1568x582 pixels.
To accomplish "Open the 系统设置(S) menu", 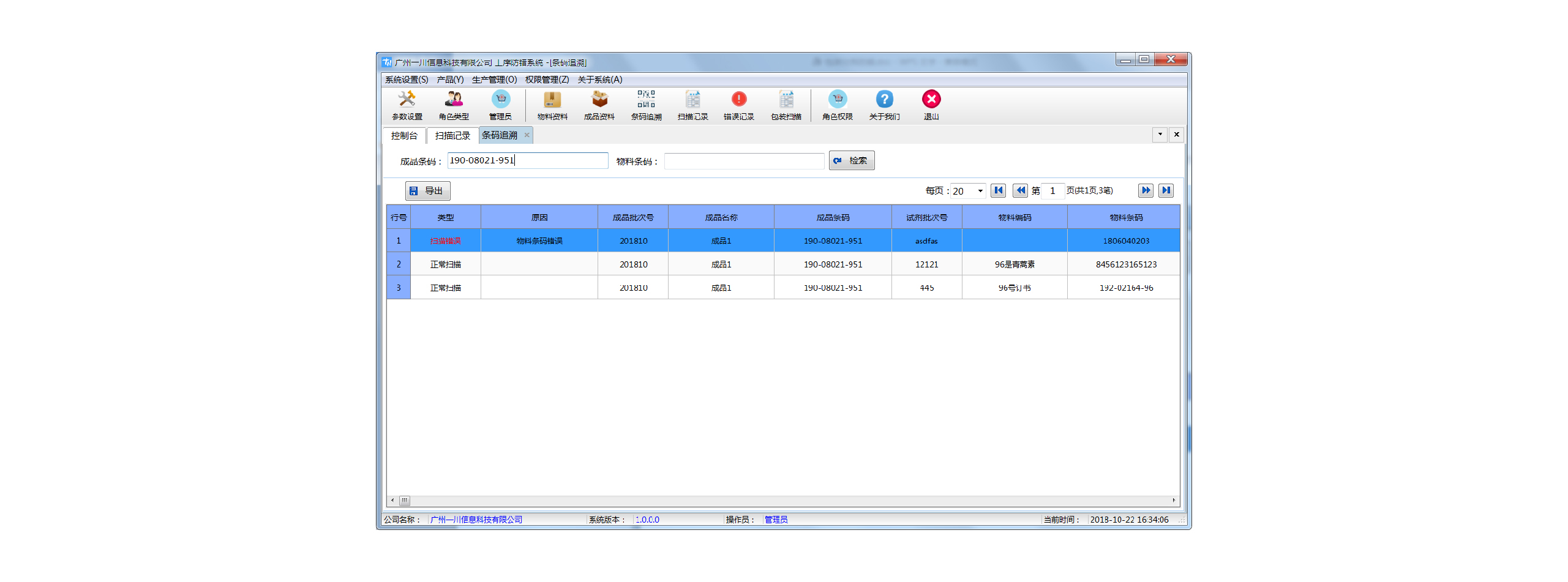I will click(x=407, y=80).
